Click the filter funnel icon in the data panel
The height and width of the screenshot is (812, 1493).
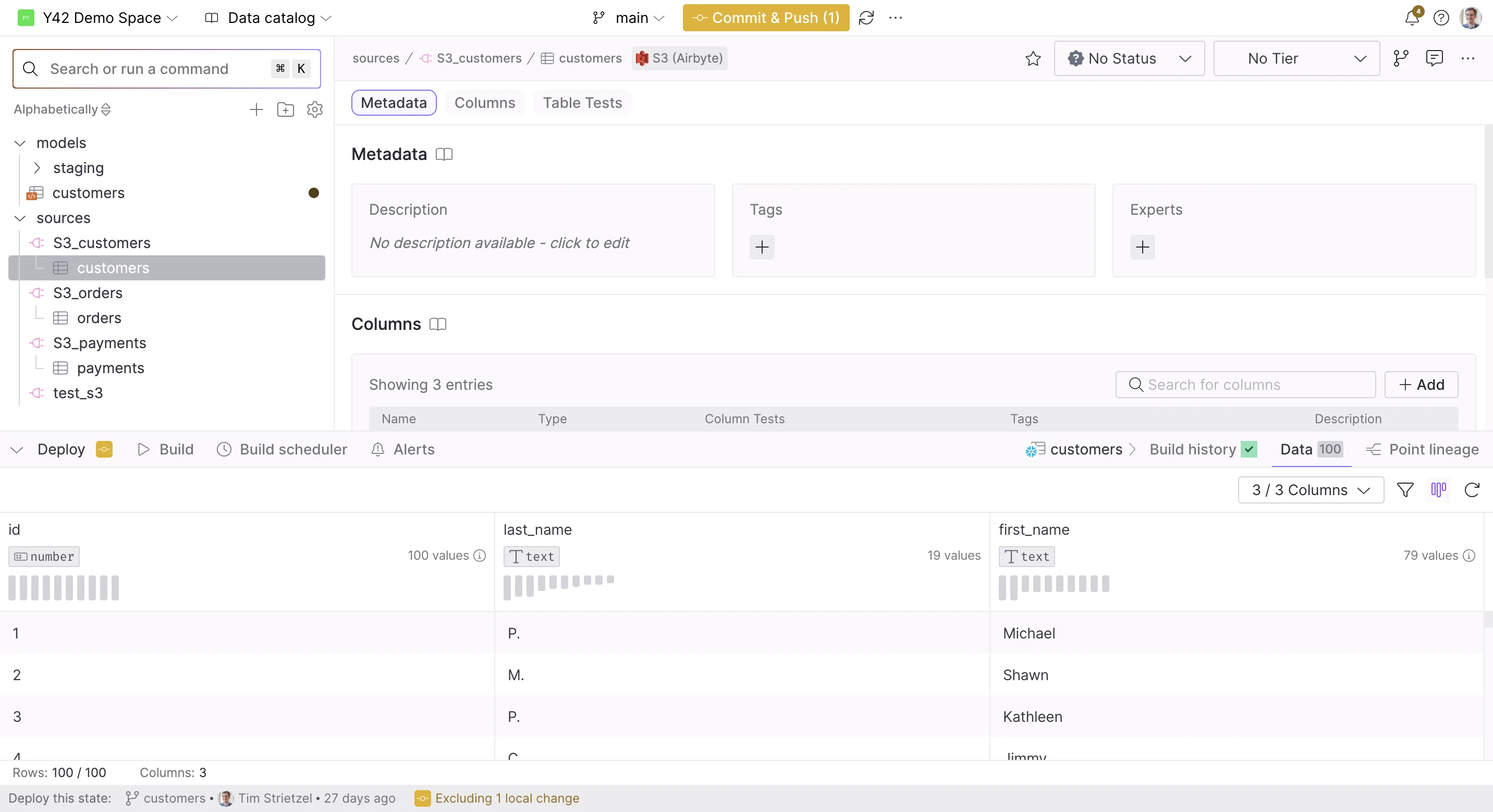1405,490
